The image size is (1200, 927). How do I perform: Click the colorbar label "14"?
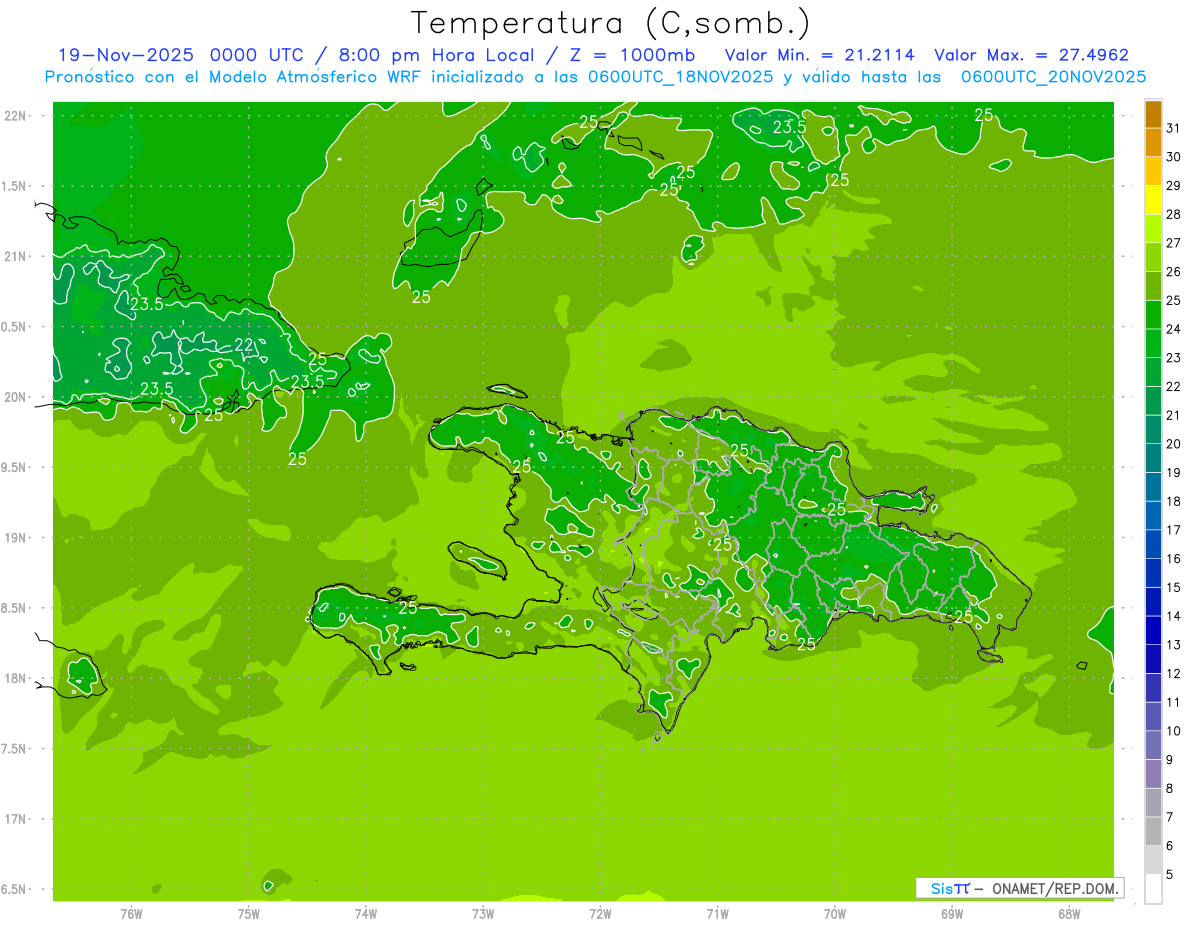tap(1174, 616)
